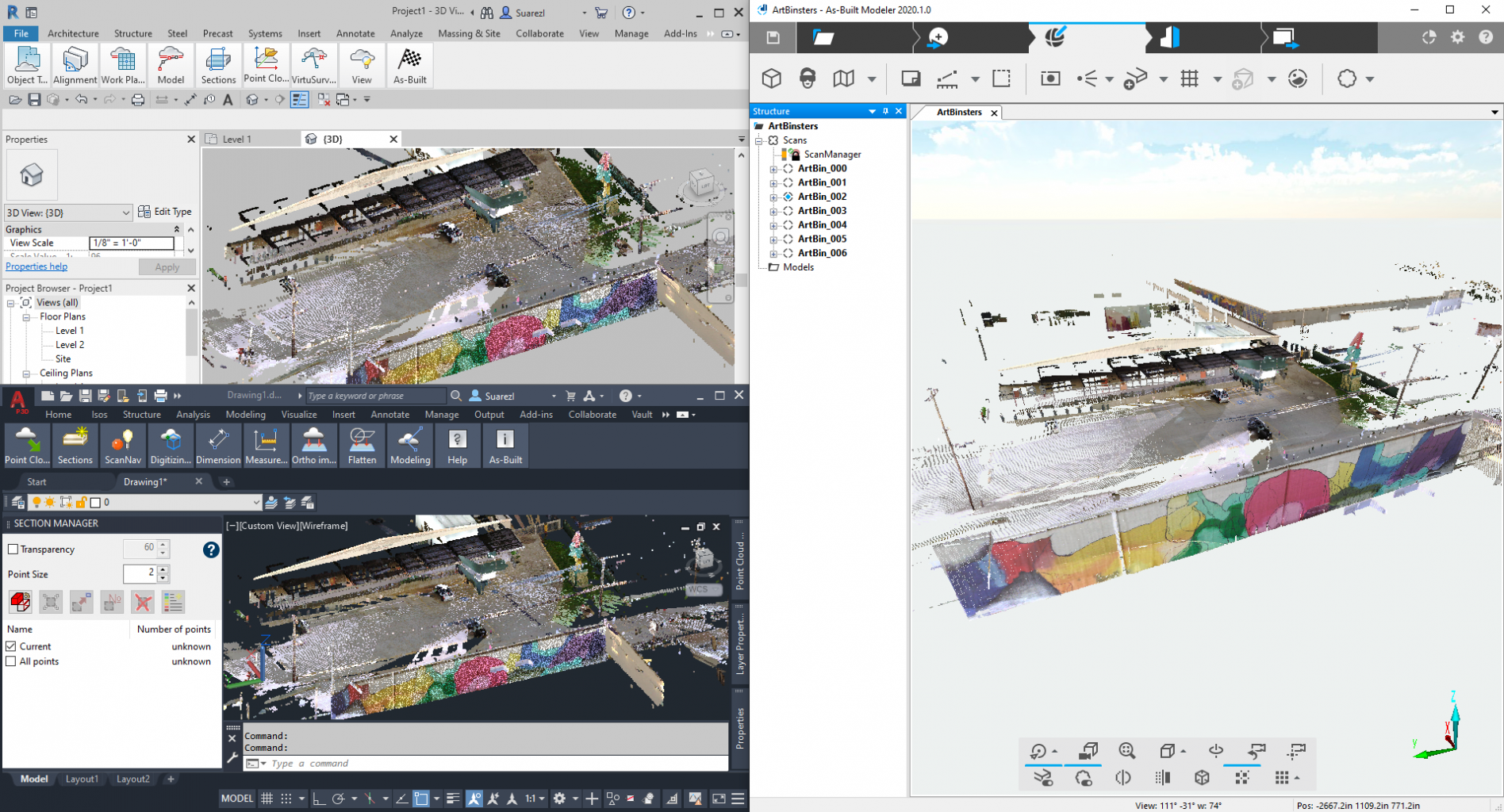Click the save disk icon in As-Built Modeler
This screenshot has height=812, width=1504.
(x=773, y=37)
